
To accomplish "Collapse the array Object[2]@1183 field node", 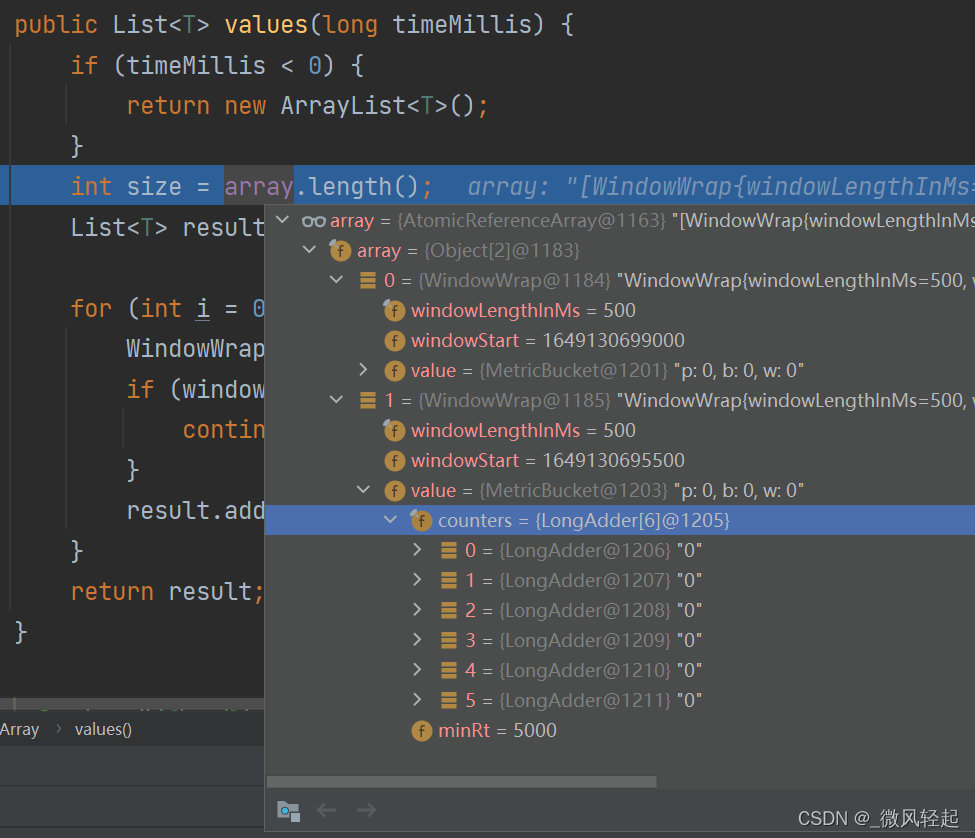I will pos(309,250).
